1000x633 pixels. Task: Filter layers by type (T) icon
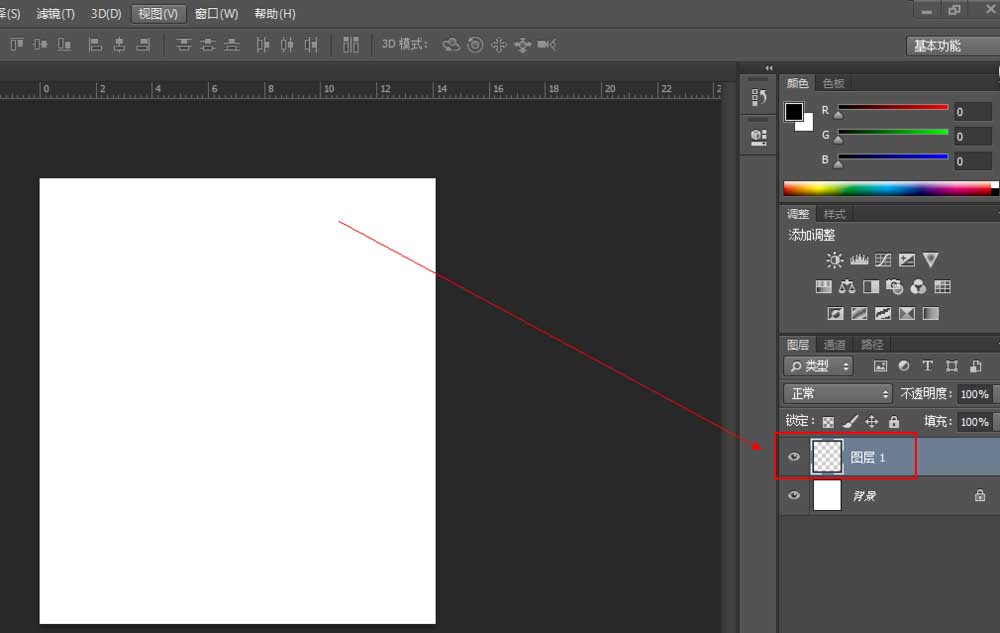pos(927,366)
